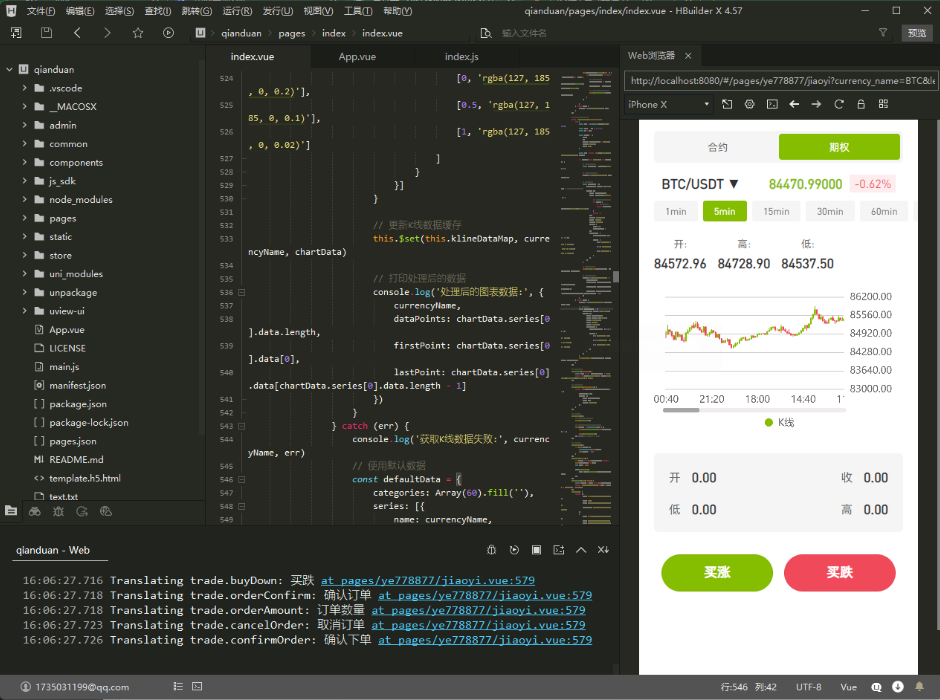
Task: Click the lock icon in browser toolbar
Action: click(x=861, y=104)
